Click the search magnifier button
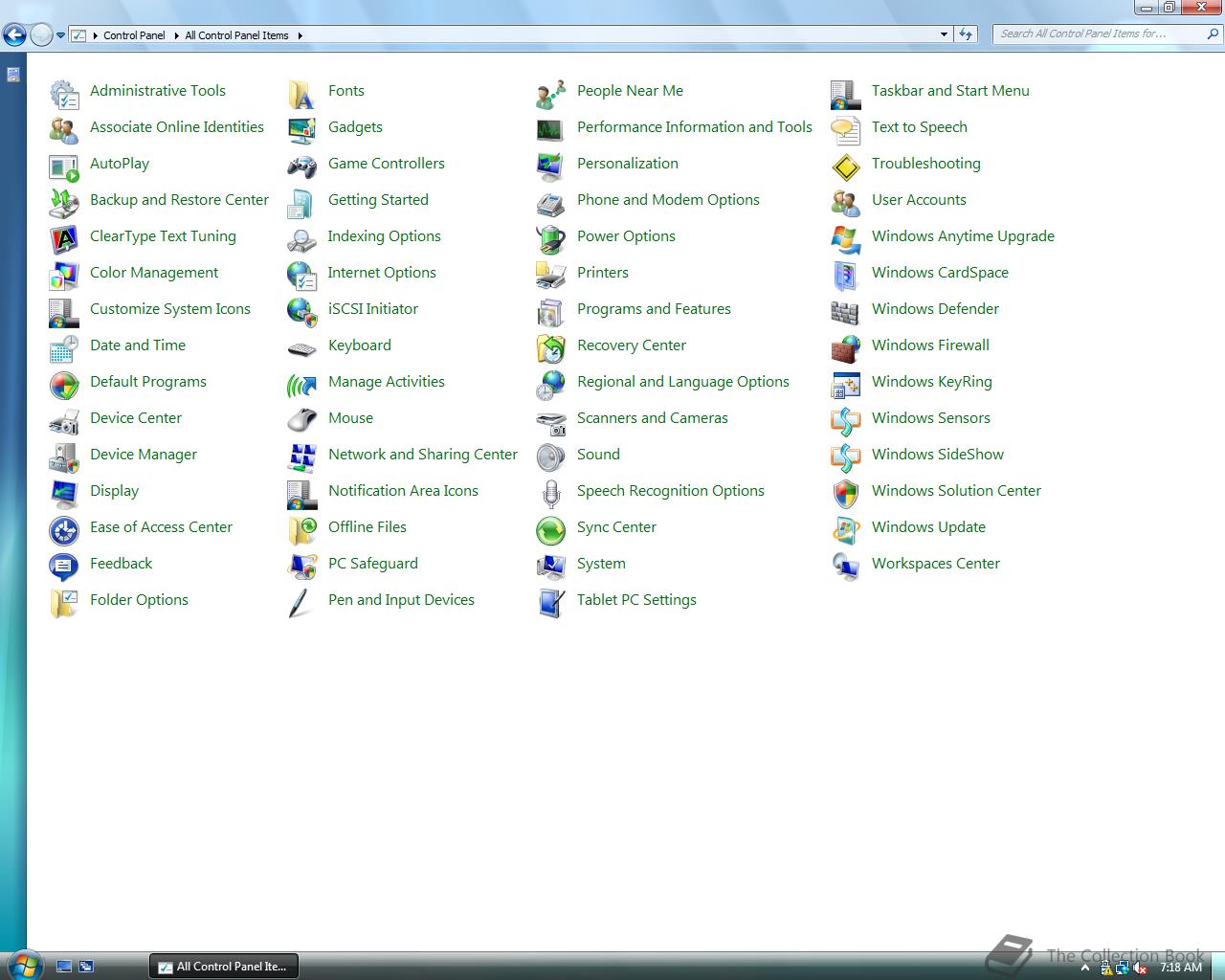The width and height of the screenshot is (1225, 980). pos(1214,33)
